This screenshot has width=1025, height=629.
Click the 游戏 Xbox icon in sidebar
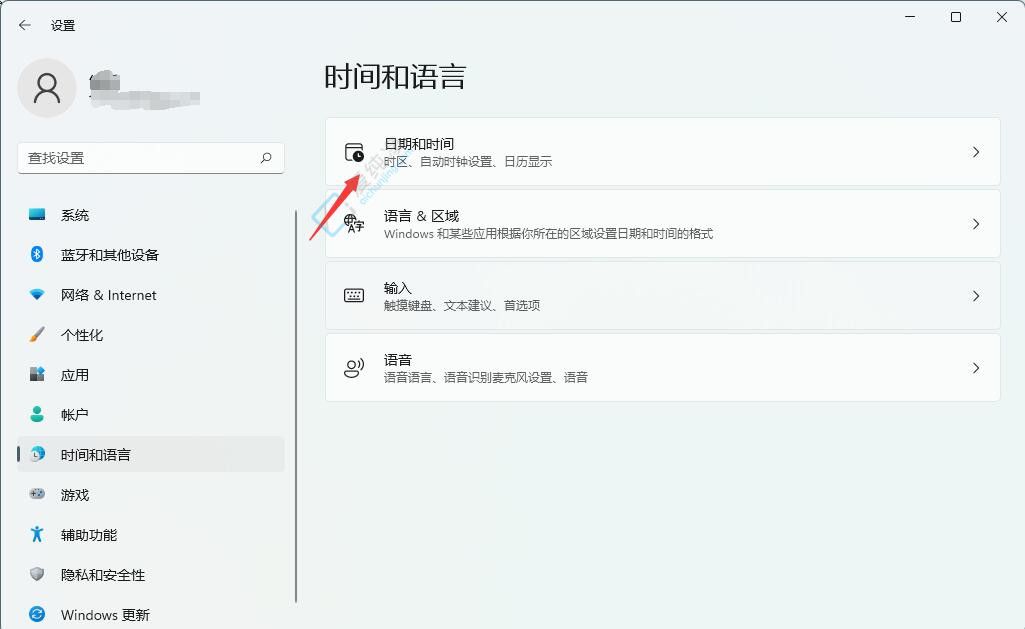34,495
